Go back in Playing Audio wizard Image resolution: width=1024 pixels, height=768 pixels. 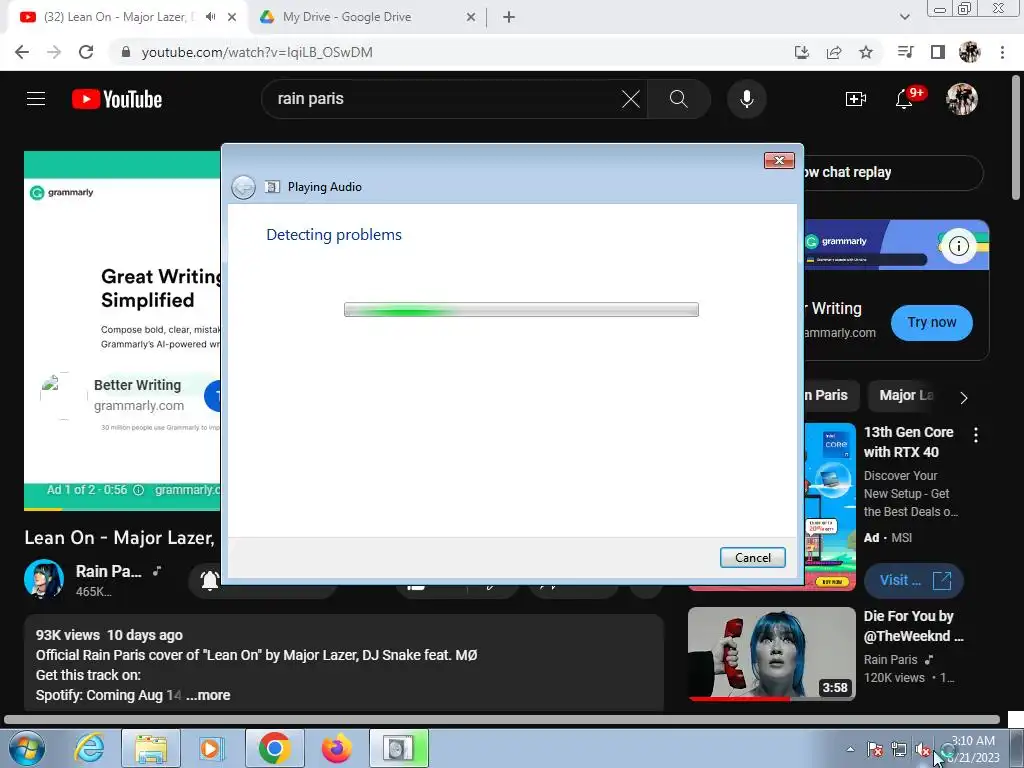pos(244,187)
